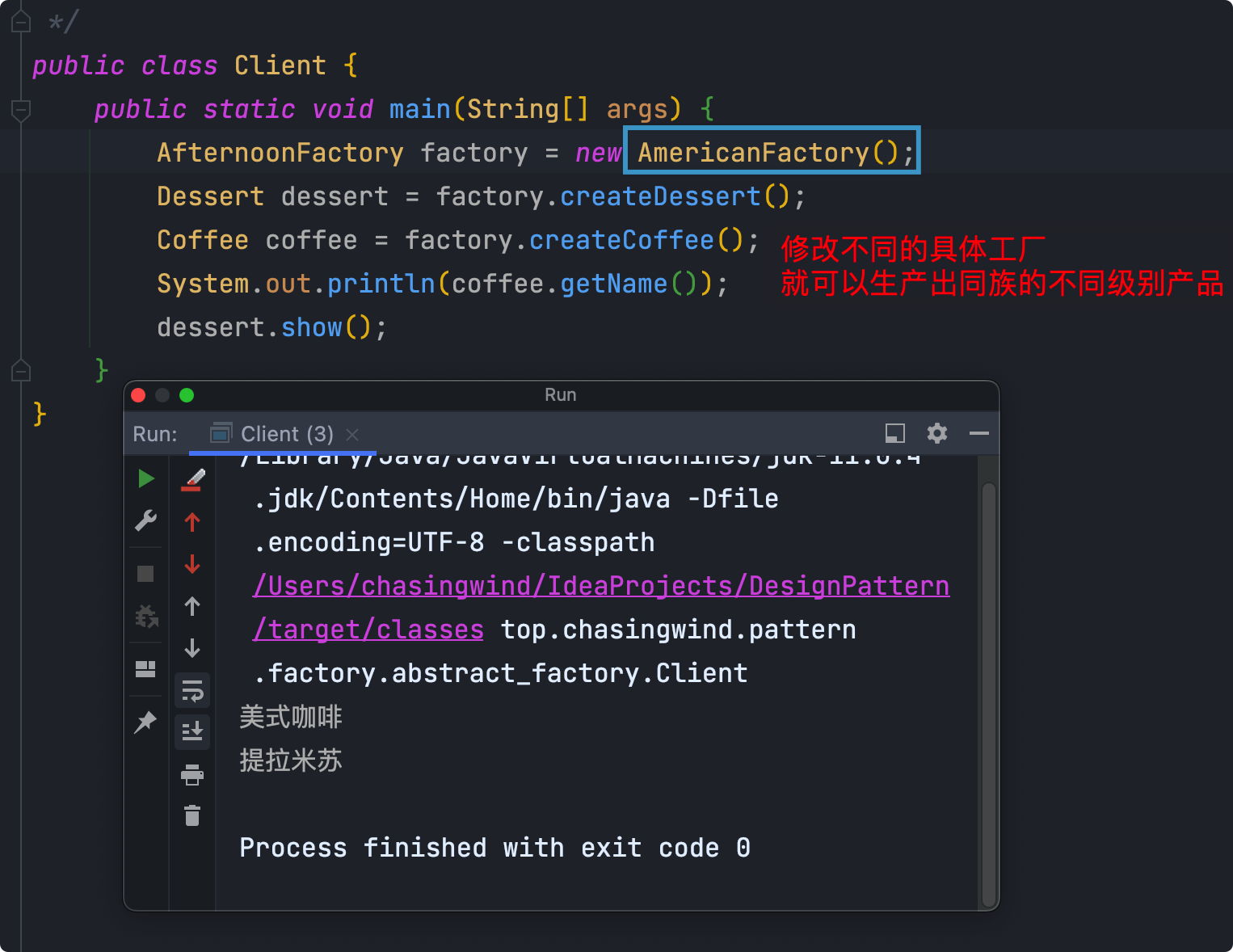Viewport: 1233px width, 952px height.
Task: Rerun Client with green play icon
Action: pyautogui.click(x=146, y=478)
